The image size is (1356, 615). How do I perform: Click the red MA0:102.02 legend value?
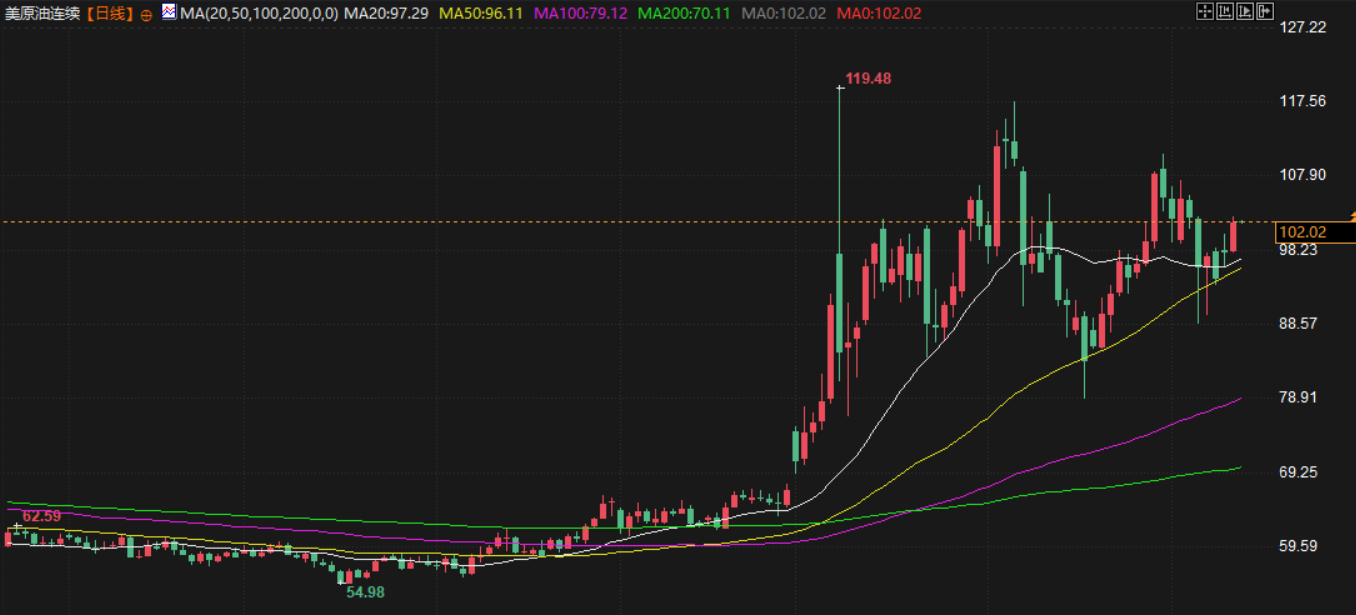pyautogui.click(x=879, y=14)
